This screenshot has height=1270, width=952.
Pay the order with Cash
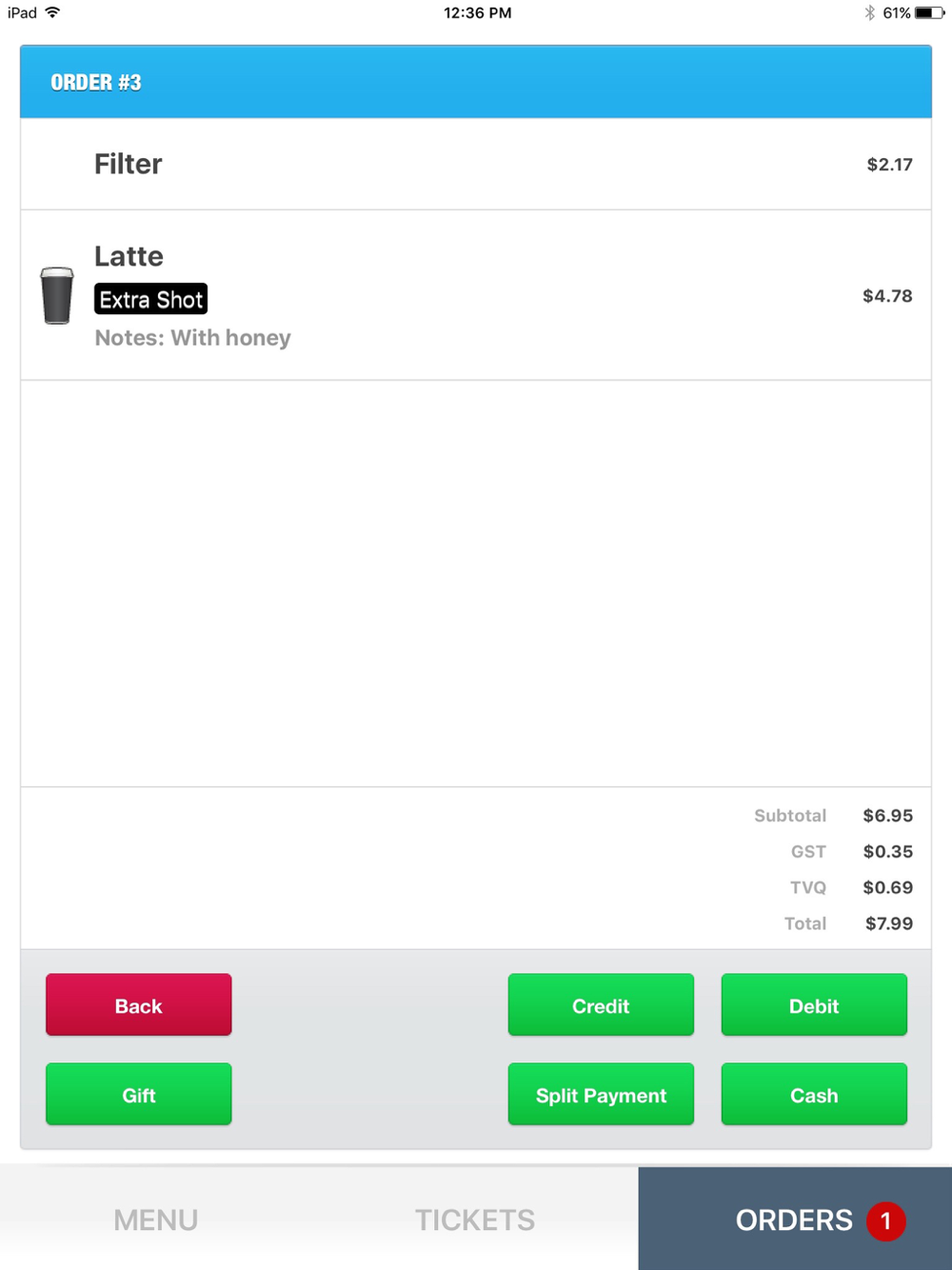coord(814,1095)
